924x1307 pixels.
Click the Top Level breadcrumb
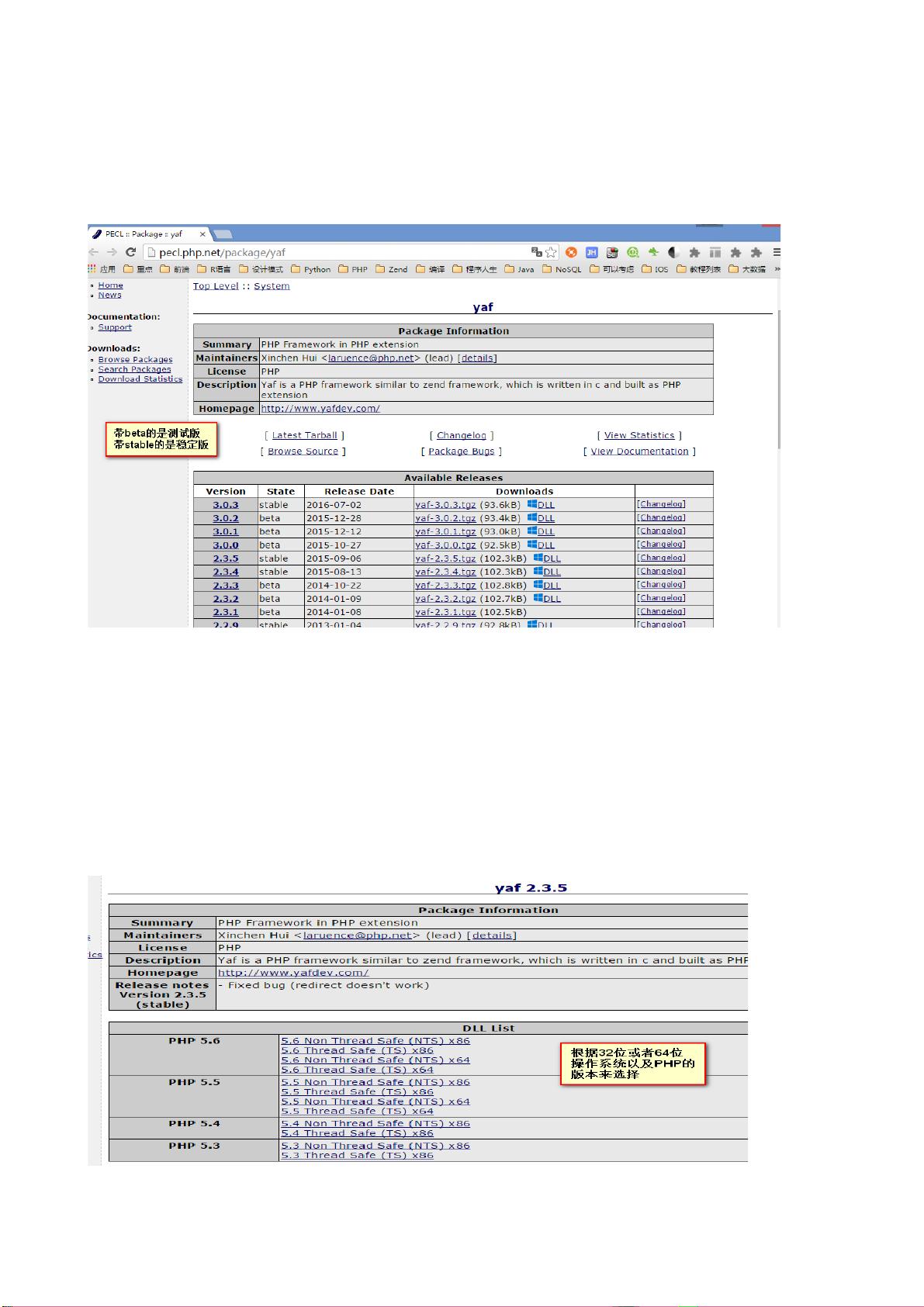coord(216,286)
